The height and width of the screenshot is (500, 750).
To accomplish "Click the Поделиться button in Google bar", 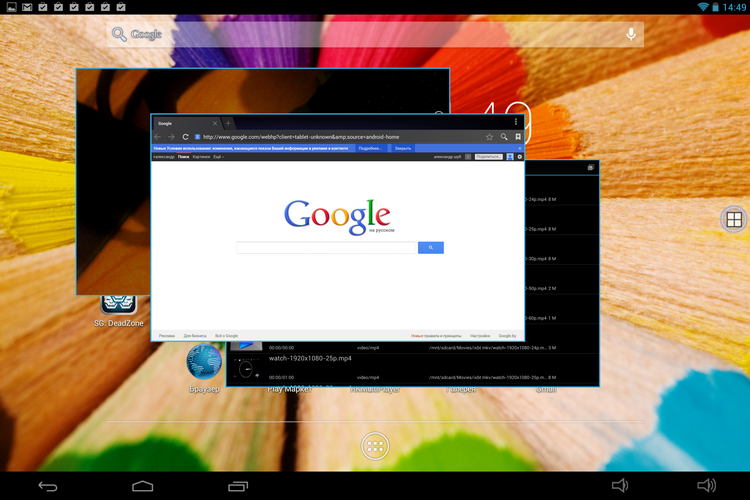I will pos(488,157).
